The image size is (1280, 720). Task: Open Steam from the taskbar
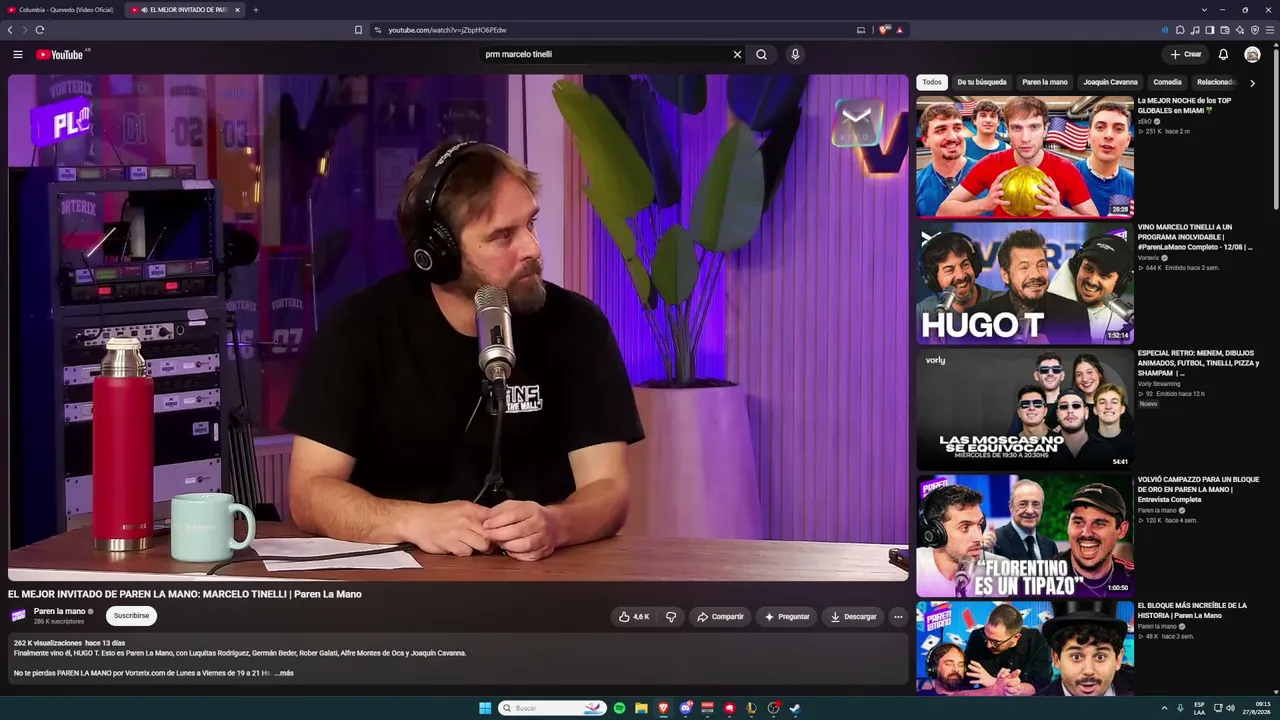pos(795,708)
